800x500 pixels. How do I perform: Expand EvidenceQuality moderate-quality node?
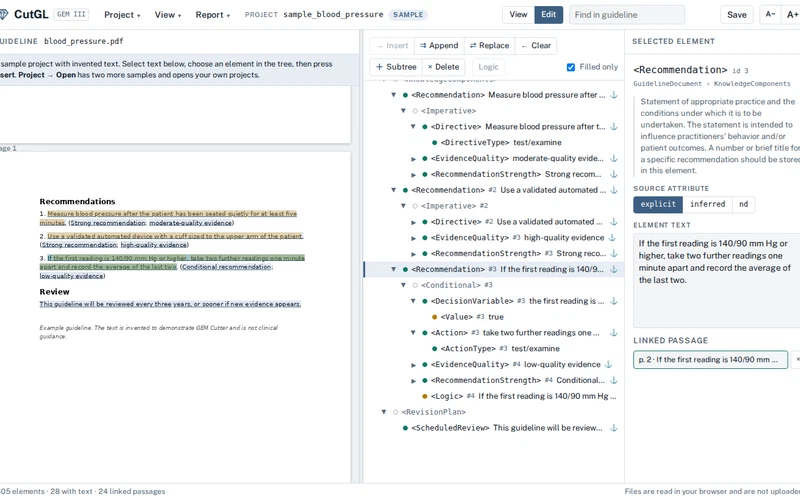click(413, 159)
